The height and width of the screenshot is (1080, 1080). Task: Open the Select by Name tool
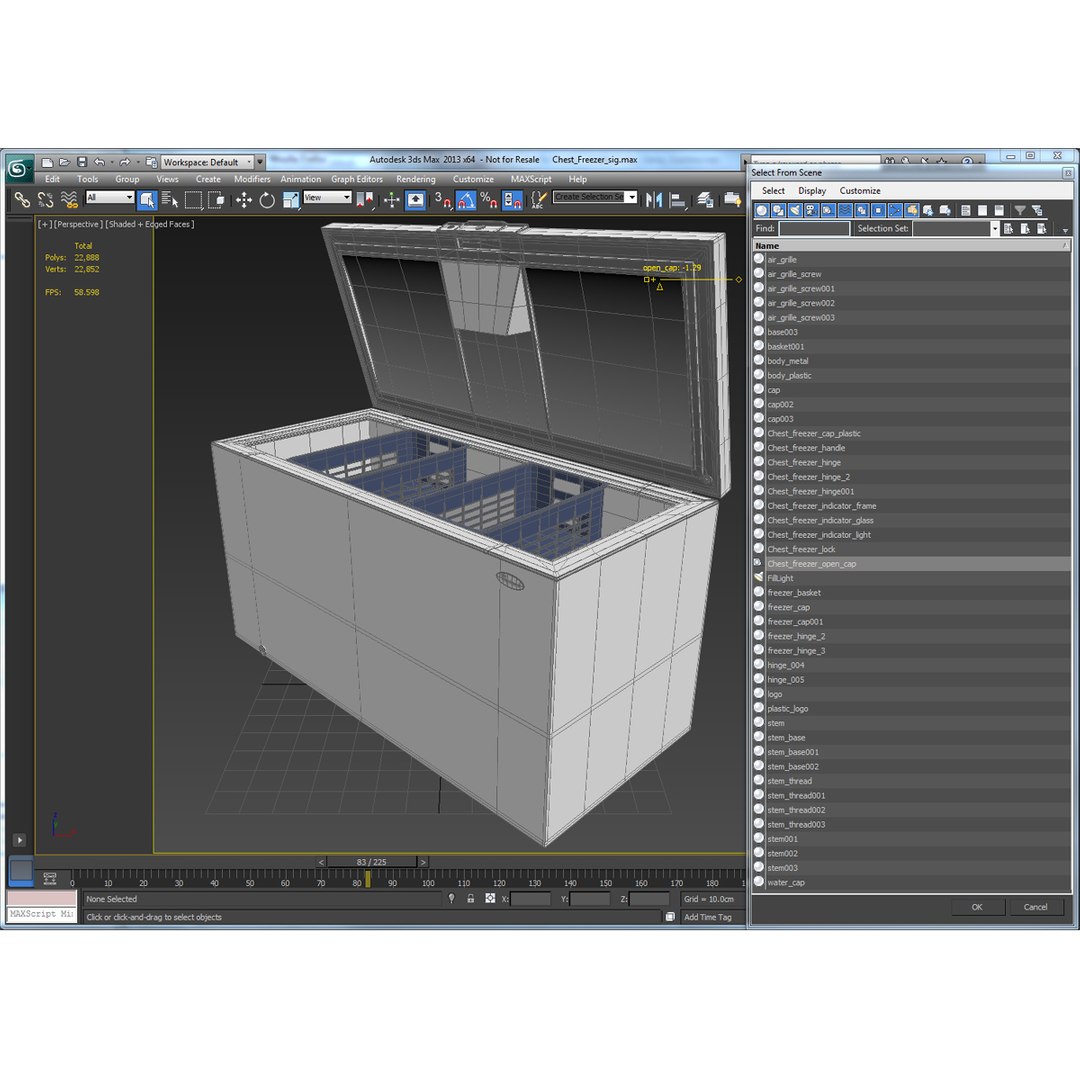(169, 200)
